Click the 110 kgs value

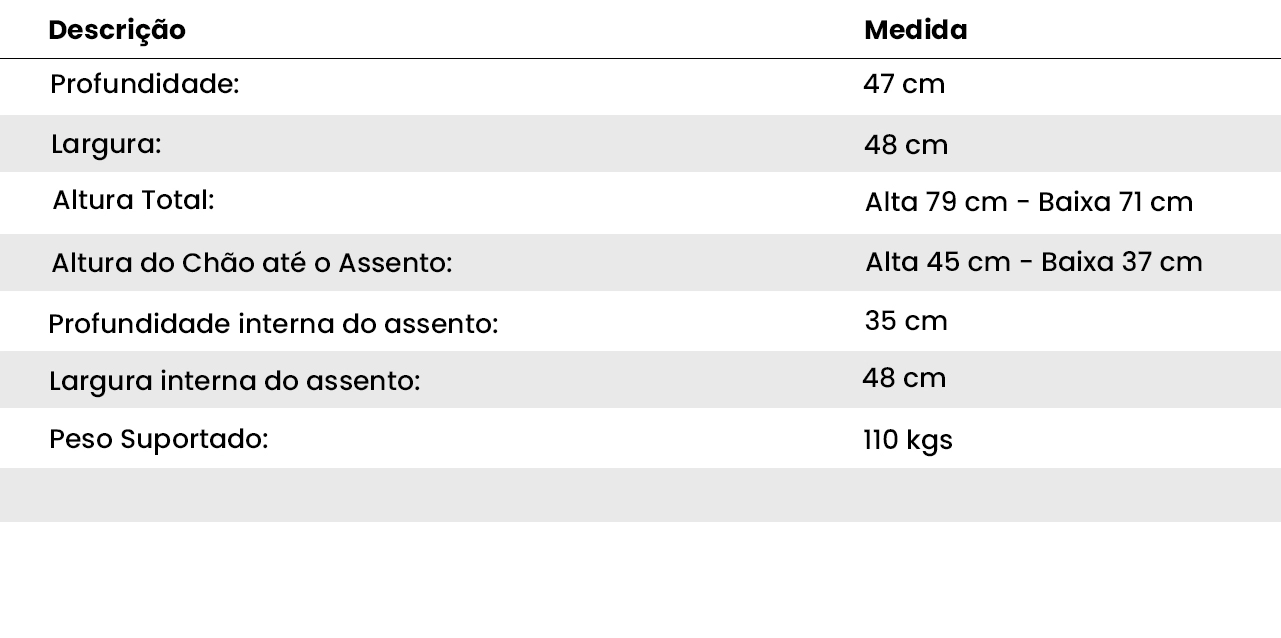908,441
